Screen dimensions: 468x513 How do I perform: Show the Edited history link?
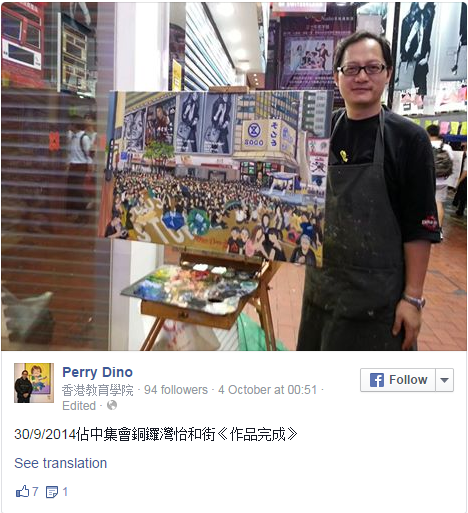(x=79, y=406)
